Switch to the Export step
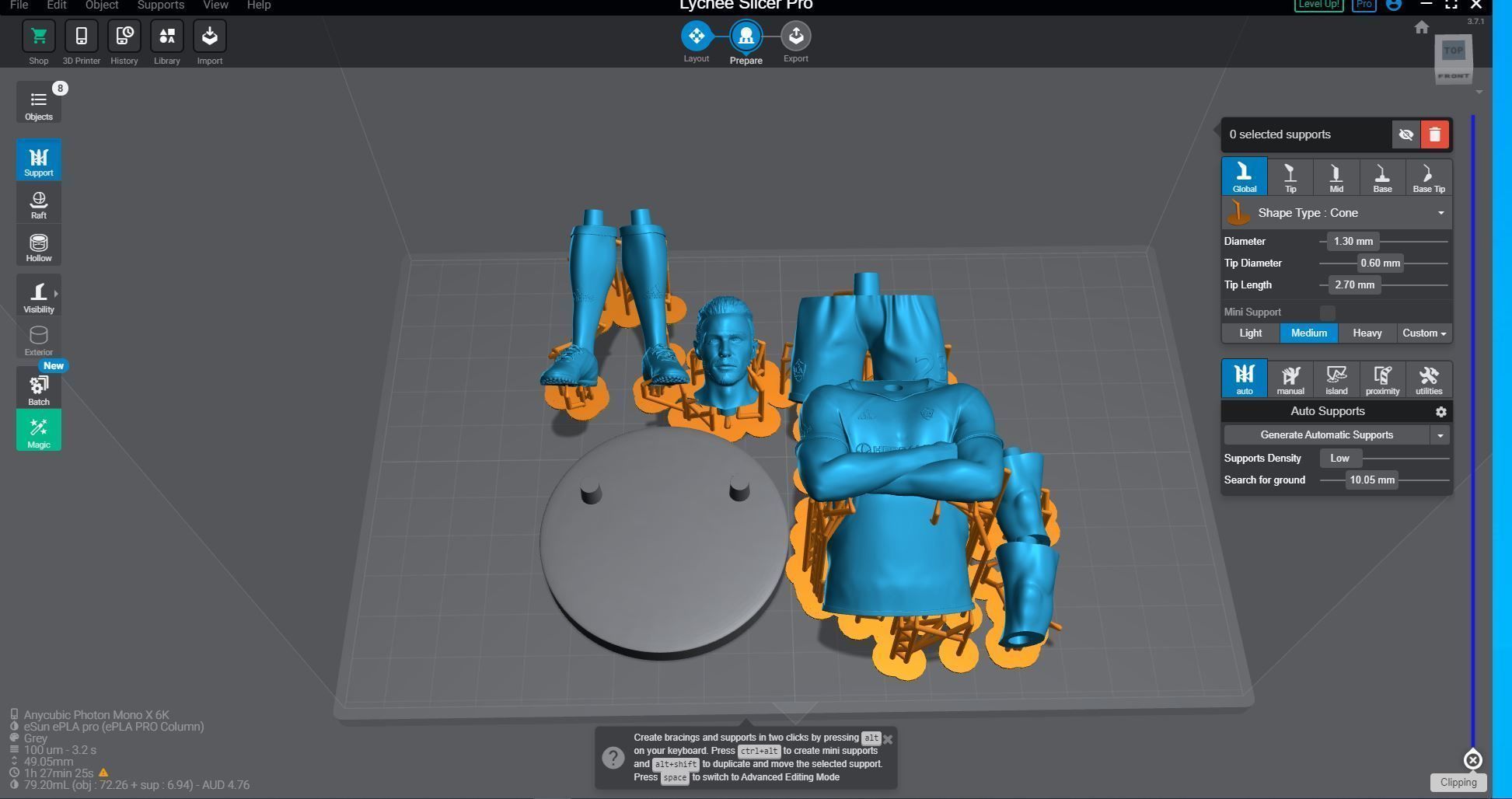The image size is (1512, 799). tap(795, 37)
